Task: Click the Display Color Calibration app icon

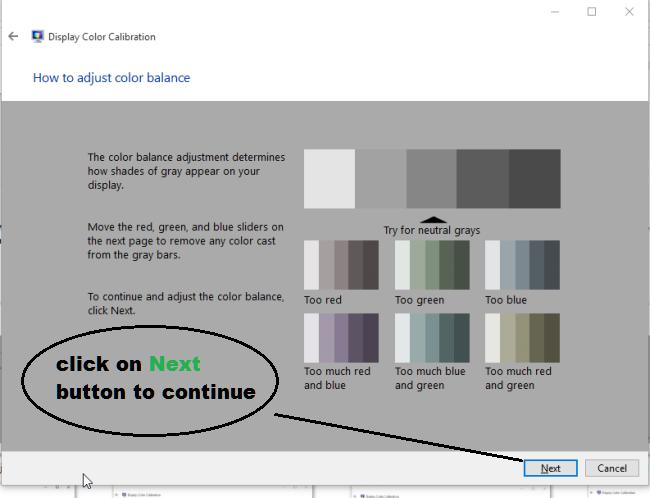Action: click(x=38, y=36)
